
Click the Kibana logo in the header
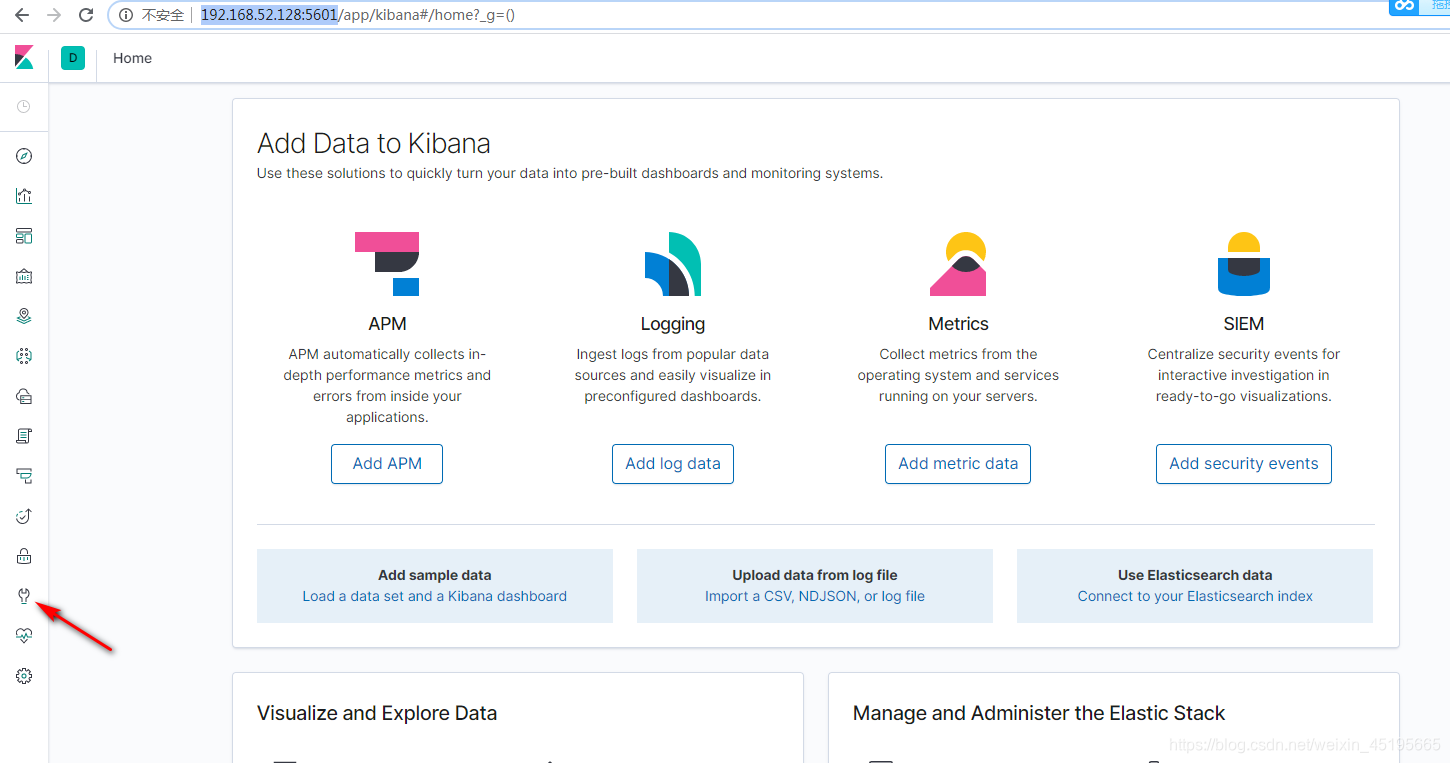click(24, 58)
